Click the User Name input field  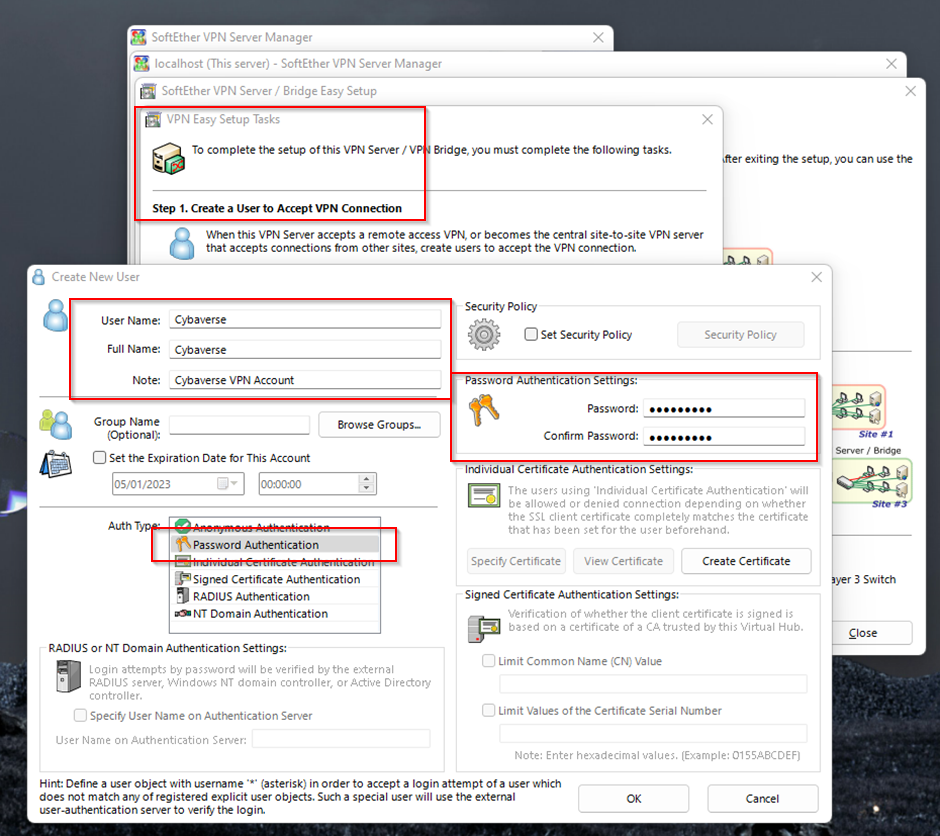[x=305, y=319]
